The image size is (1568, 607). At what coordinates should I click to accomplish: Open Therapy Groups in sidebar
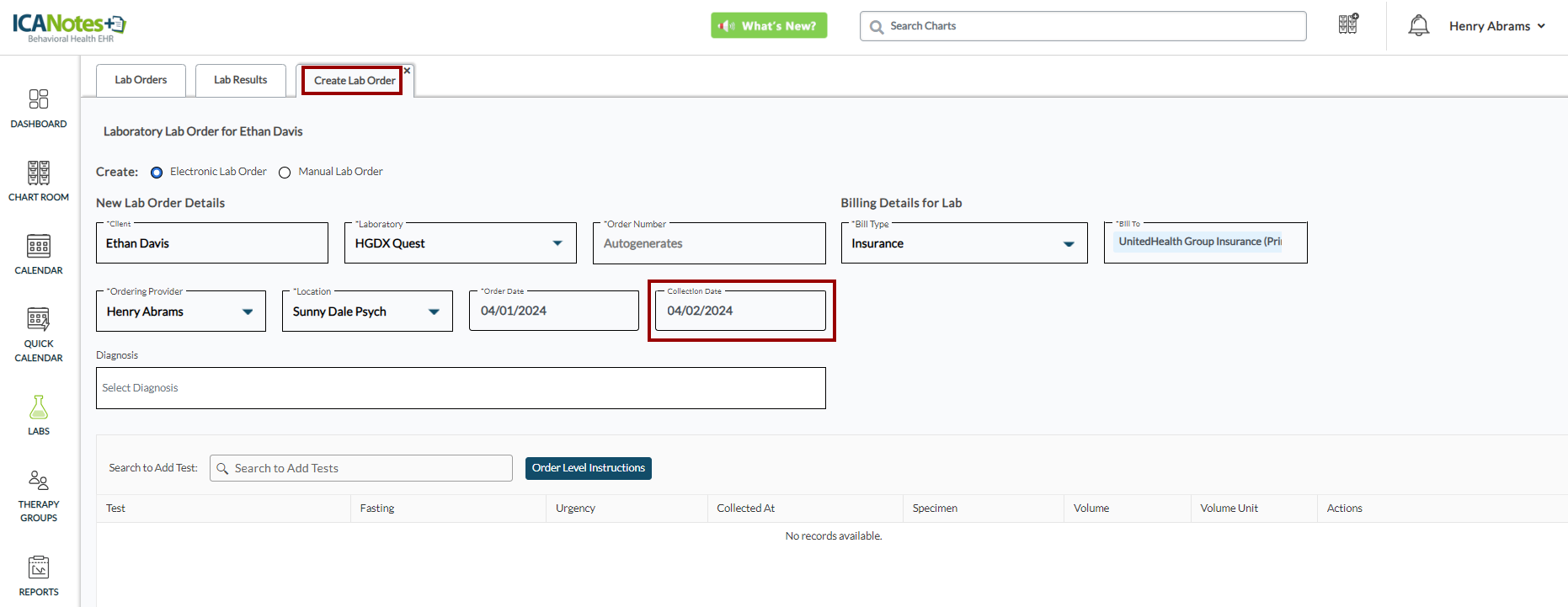click(39, 496)
